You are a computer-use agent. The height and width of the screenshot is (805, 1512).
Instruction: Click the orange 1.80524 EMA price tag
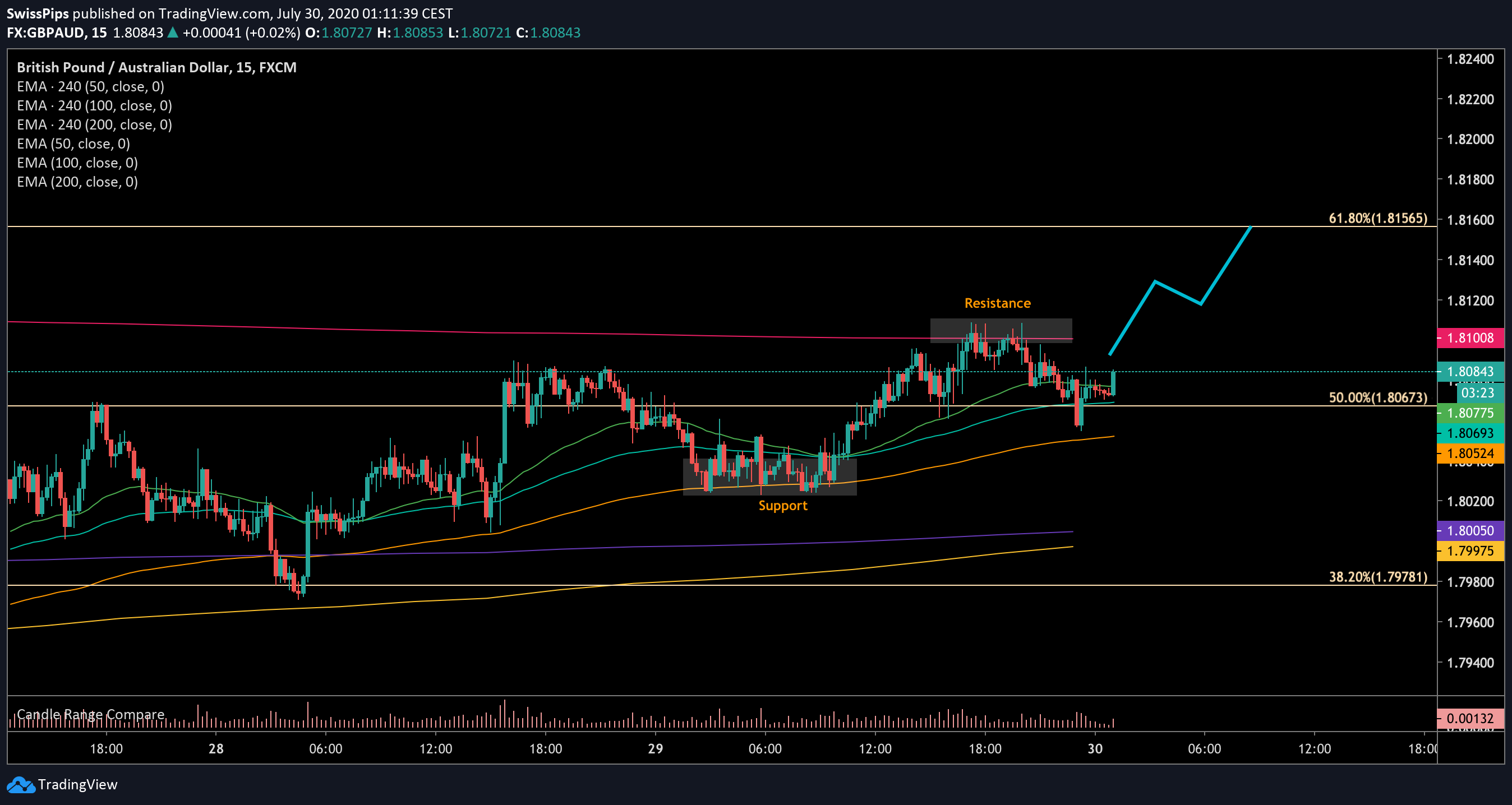point(1470,454)
